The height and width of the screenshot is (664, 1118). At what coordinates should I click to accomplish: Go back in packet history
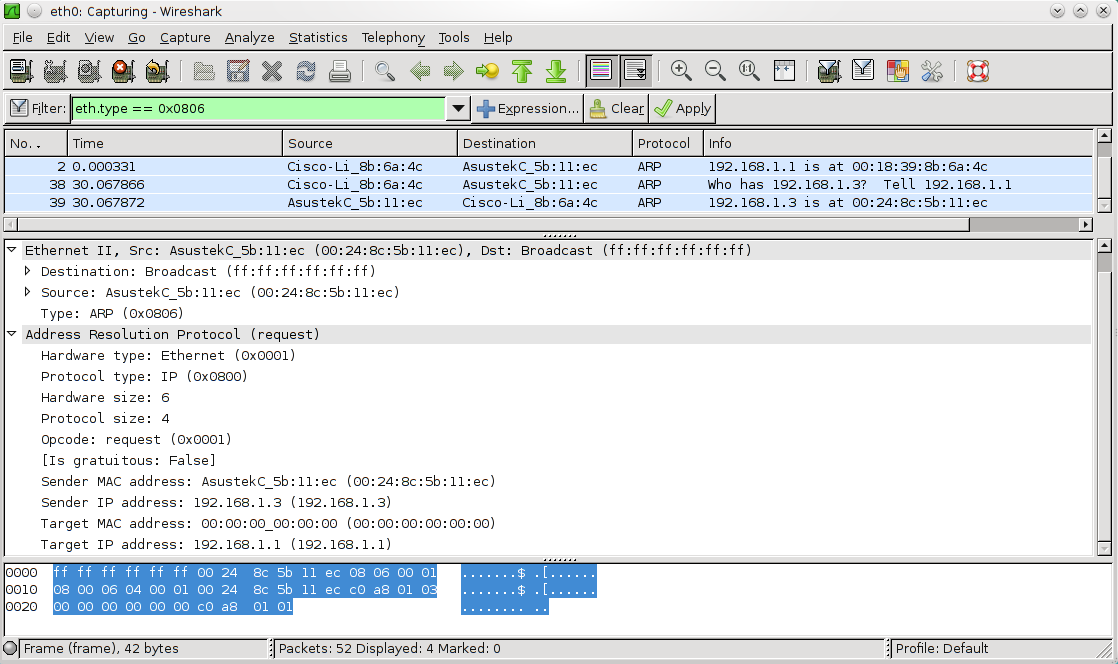point(420,71)
